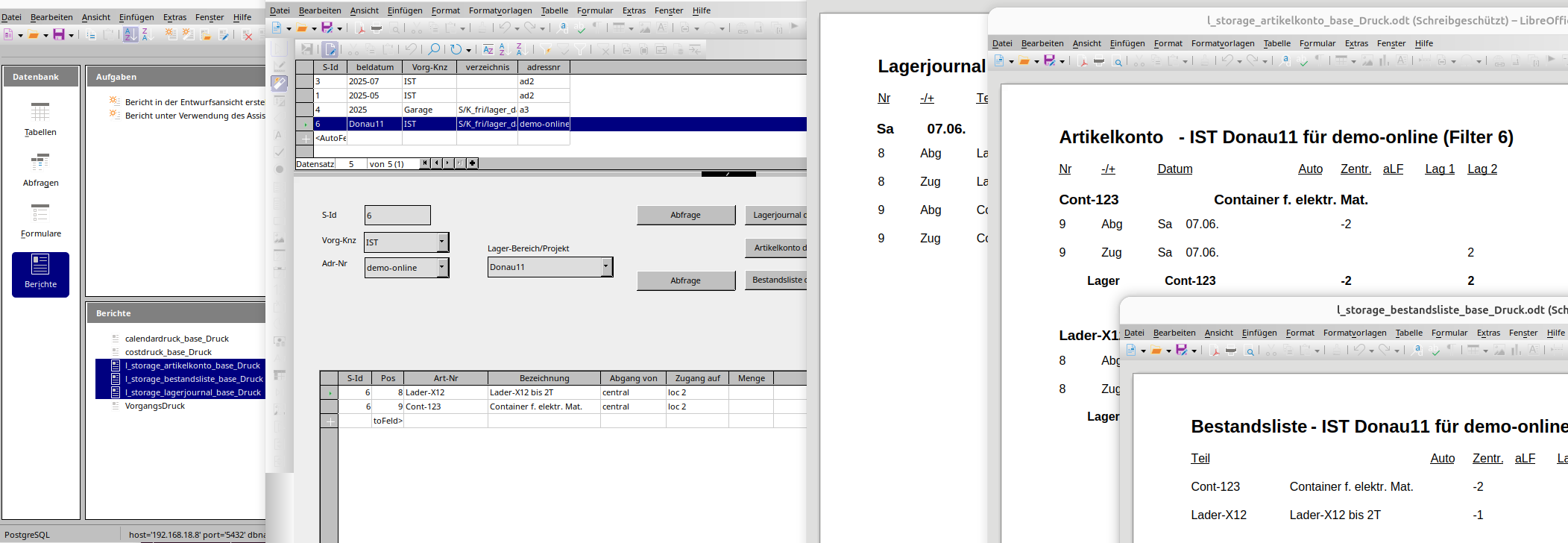This screenshot has height=543, width=1568.
Task: Open Tabelle menu in Artikelkonto window
Action: (x=1276, y=43)
